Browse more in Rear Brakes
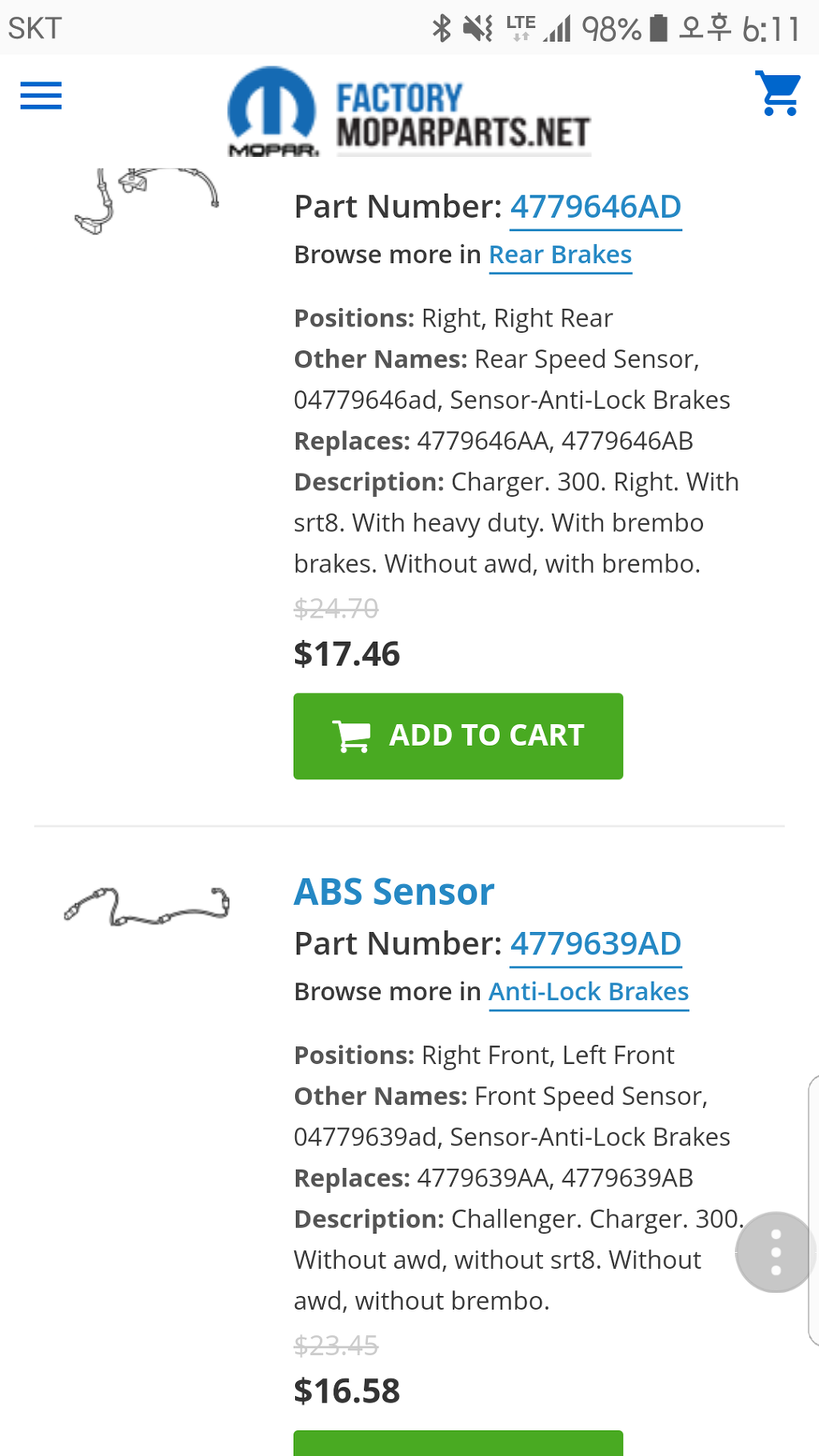The height and width of the screenshot is (1456, 819). [x=560, y=255]
